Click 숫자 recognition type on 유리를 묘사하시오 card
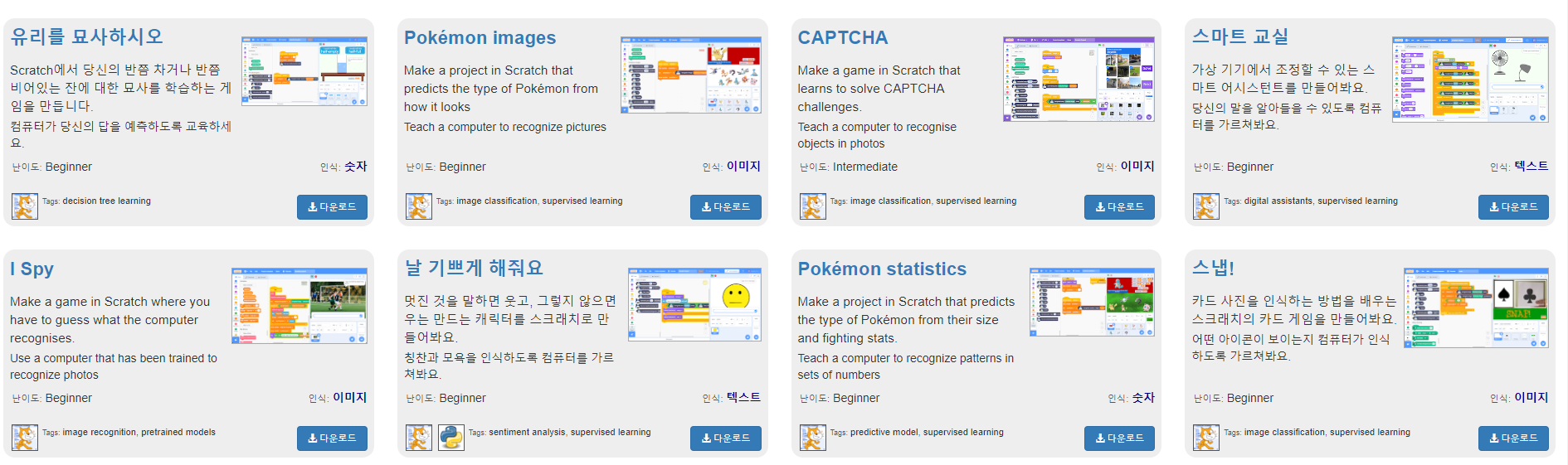 click(x=356, y=167)
